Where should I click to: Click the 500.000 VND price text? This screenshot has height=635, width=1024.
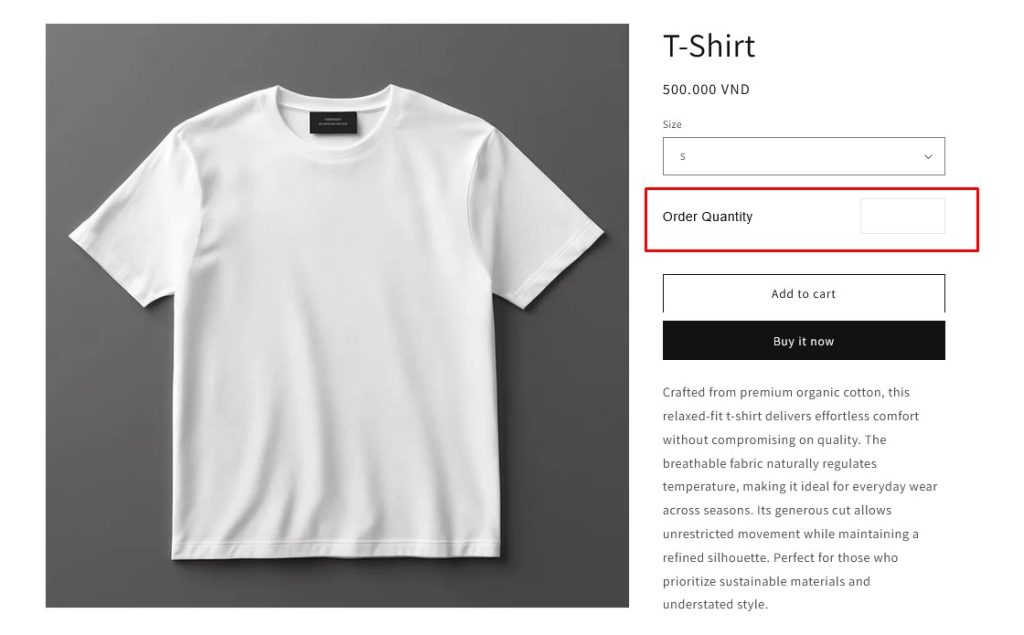click(706, 90)
